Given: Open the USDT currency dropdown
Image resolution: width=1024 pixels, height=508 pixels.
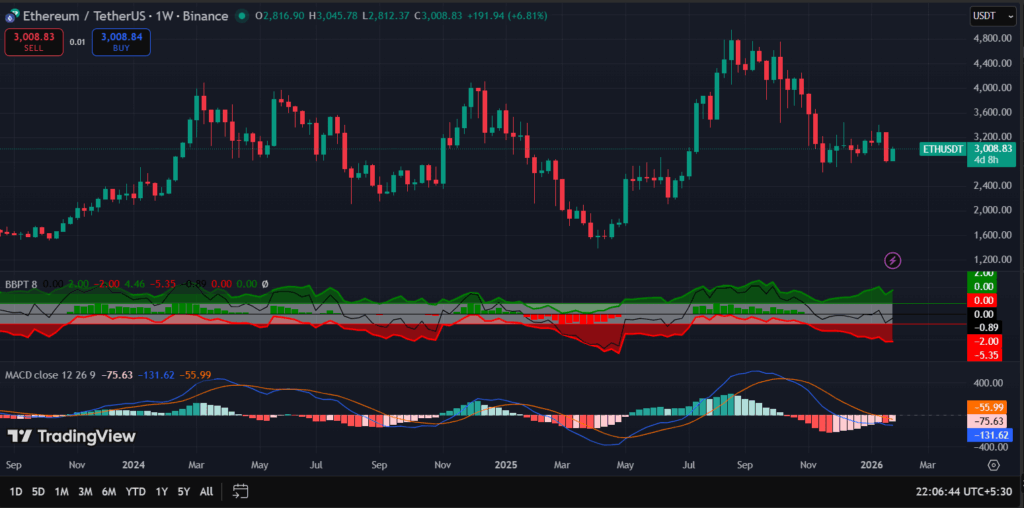Looking at the screenshot, I should tap(984, 15).
